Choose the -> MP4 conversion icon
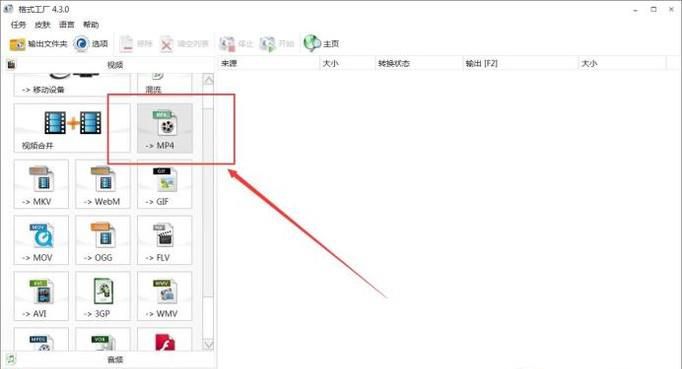Image resolution: width=682 pixels, height=369 pixels. tap(165, 128)
